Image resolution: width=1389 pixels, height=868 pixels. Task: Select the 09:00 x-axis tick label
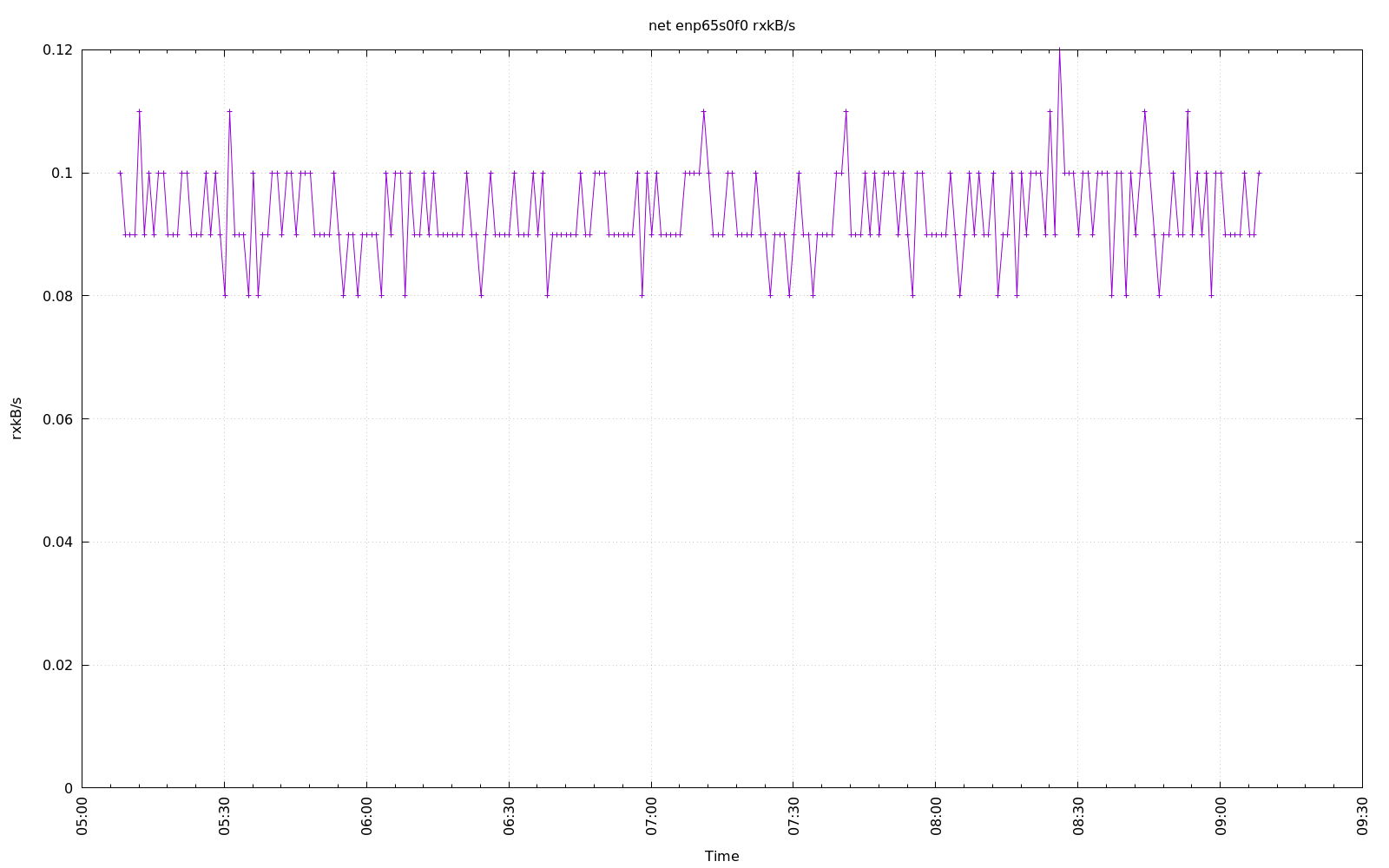[1221, 816]
